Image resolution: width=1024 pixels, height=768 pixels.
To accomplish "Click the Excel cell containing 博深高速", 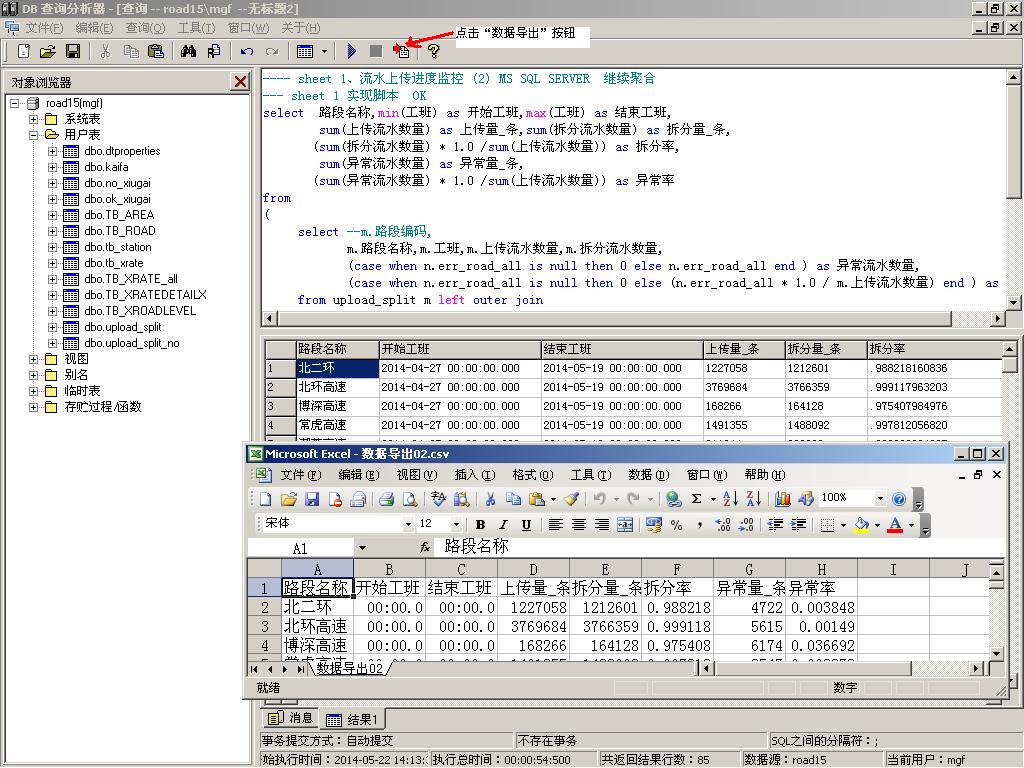I will (x=317, y=645).
